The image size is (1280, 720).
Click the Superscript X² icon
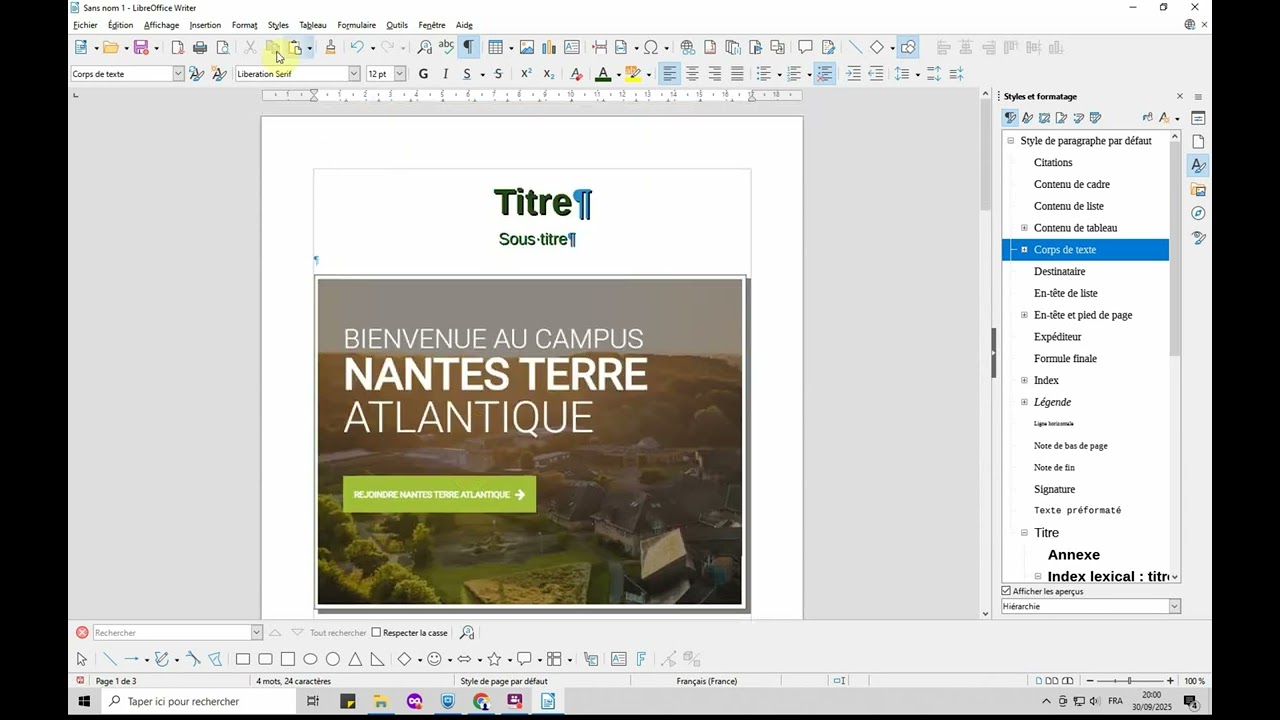tap(526, 74)
